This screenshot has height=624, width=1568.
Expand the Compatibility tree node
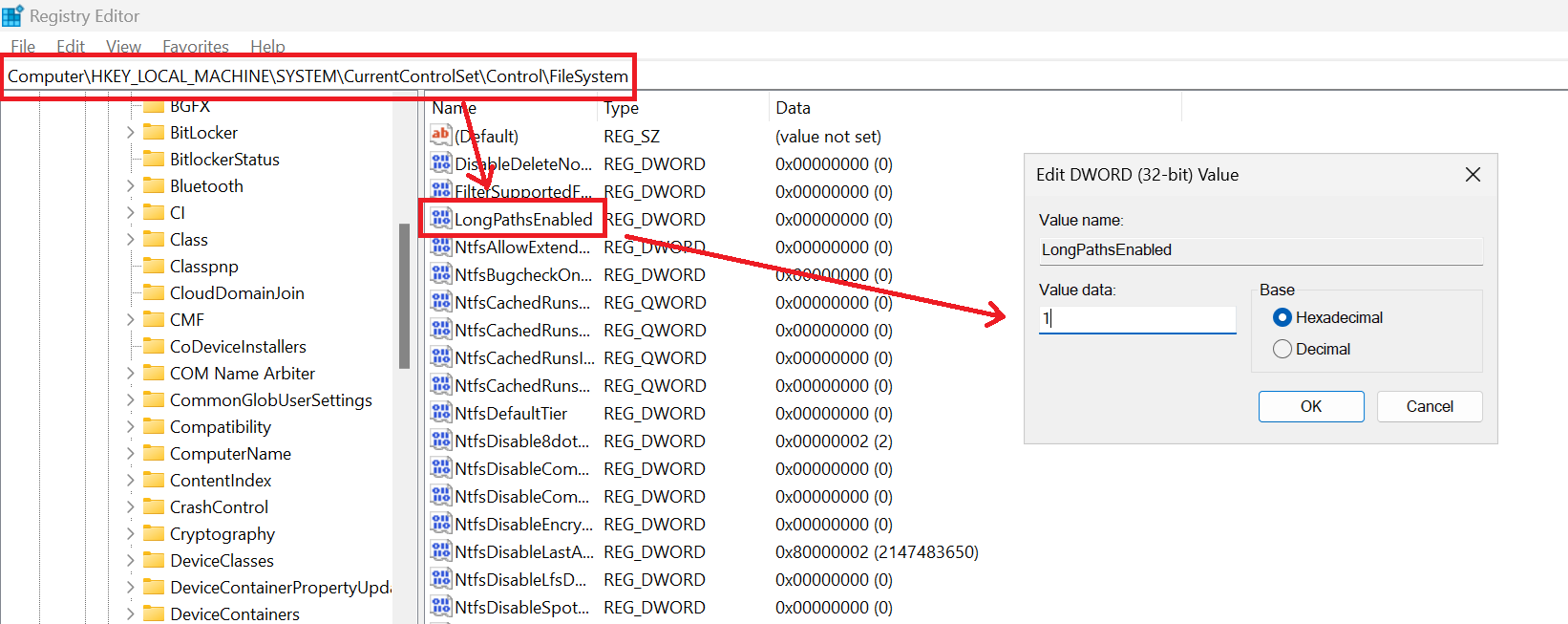tap(131, 427)
